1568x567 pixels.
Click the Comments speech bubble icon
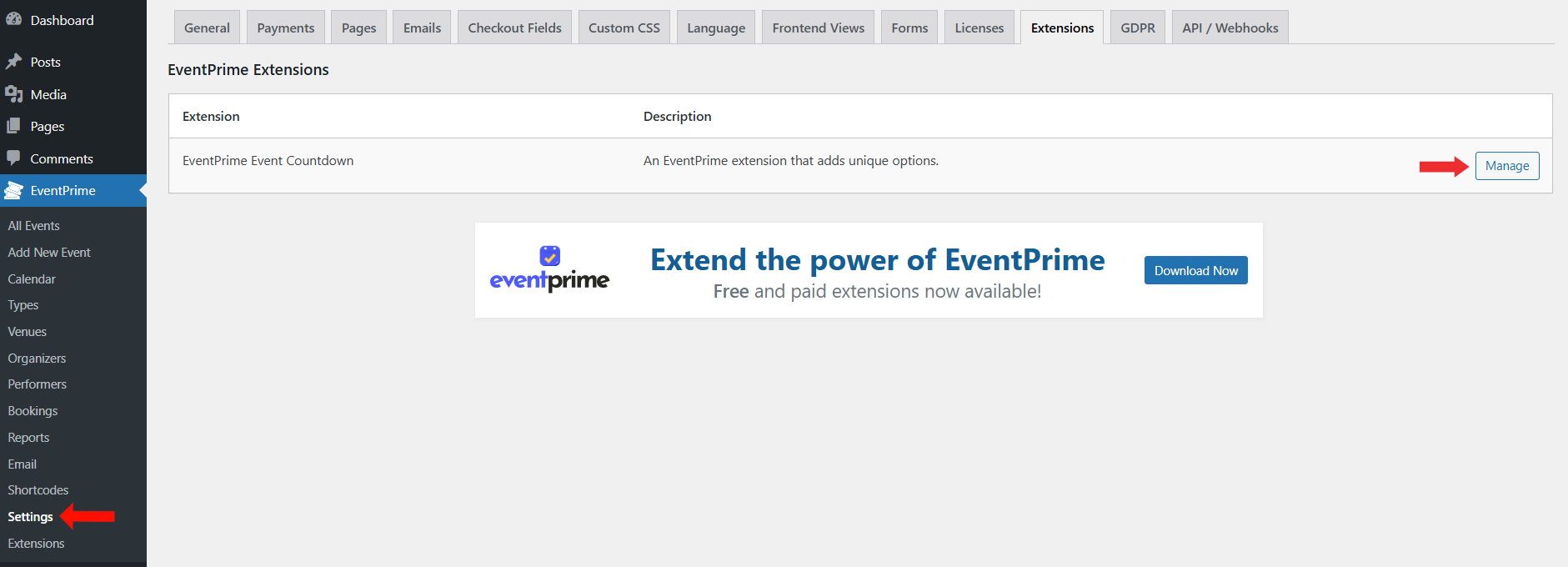point(13,158)
